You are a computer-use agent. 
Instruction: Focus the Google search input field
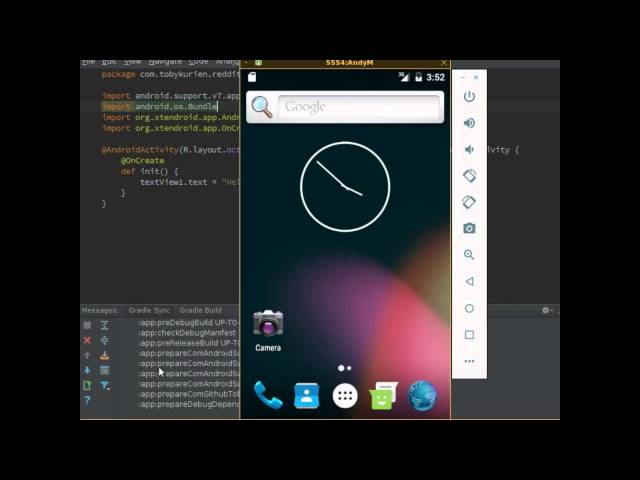pos(359,107)
